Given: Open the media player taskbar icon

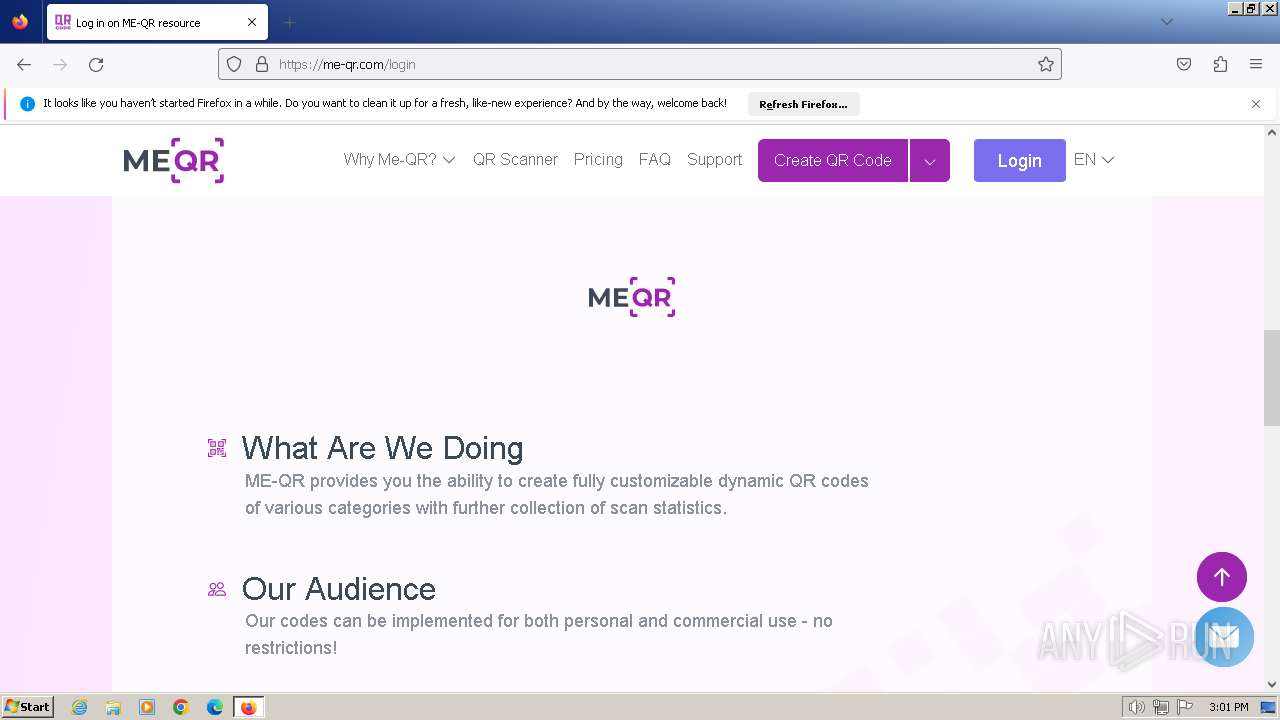Looking at the screenshot, I should (147, 707).
